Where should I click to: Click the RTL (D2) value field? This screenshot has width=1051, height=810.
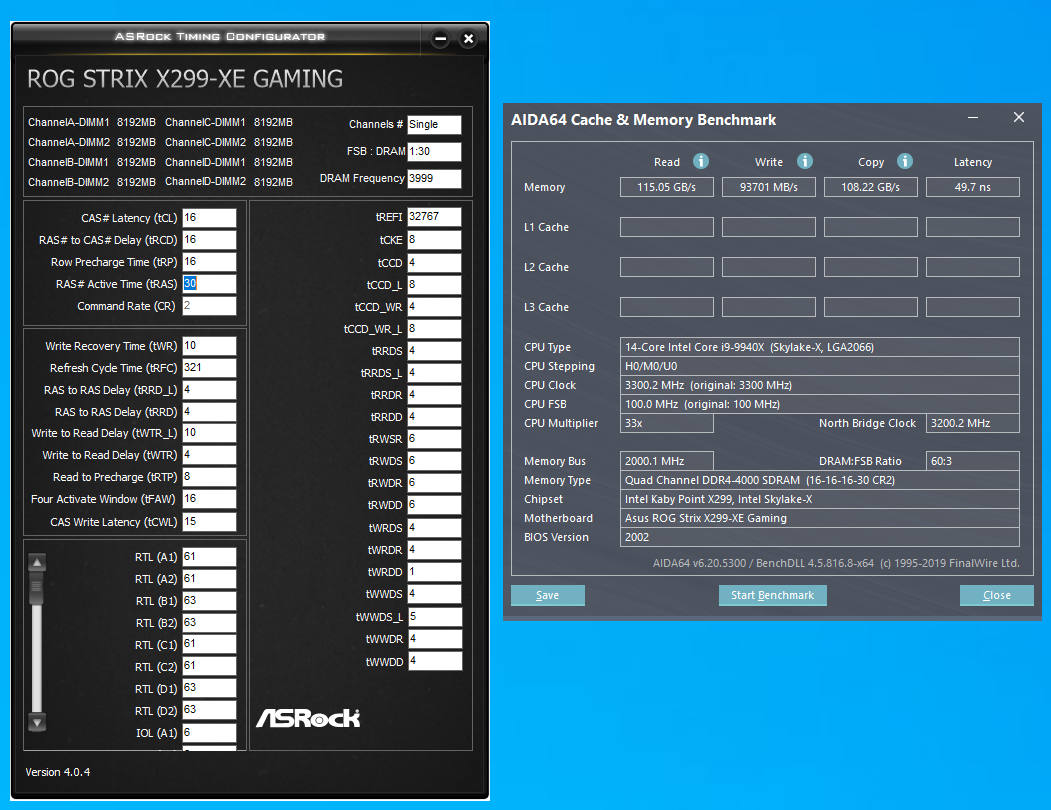point(209,710)
